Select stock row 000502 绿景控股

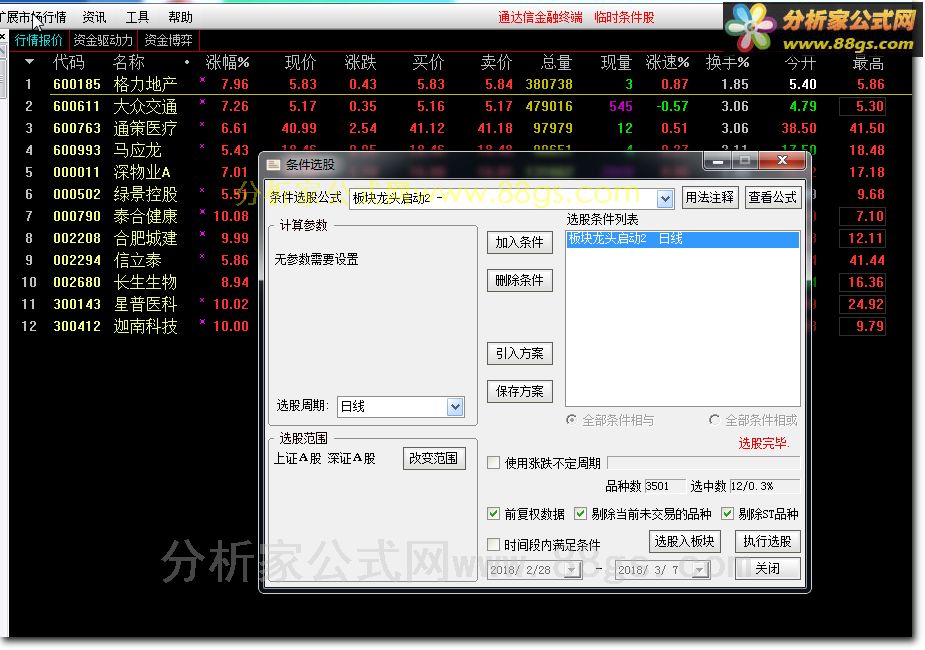136,195
